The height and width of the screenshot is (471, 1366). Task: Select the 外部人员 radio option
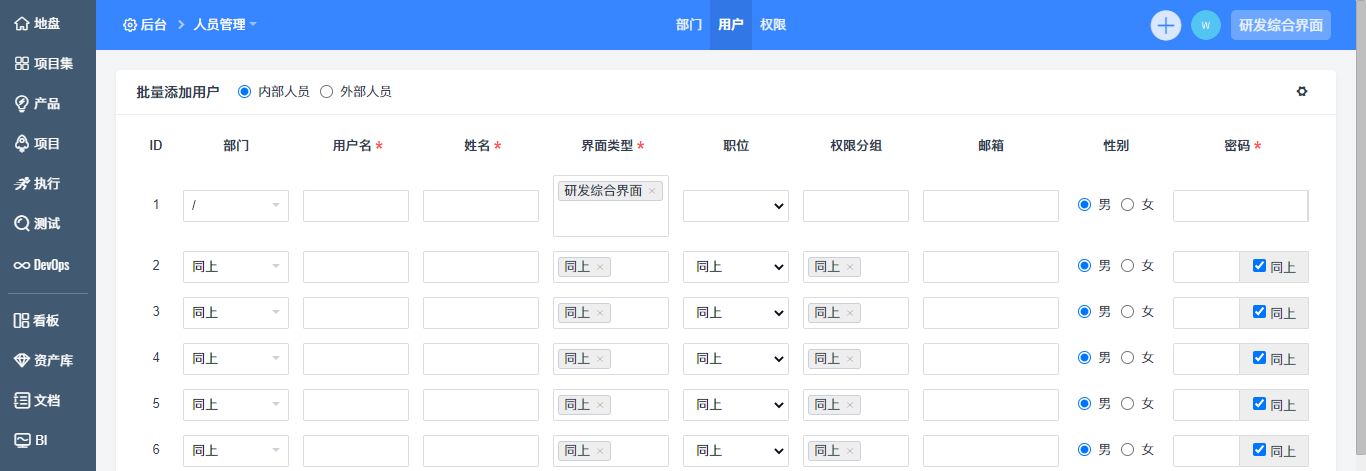326,91
